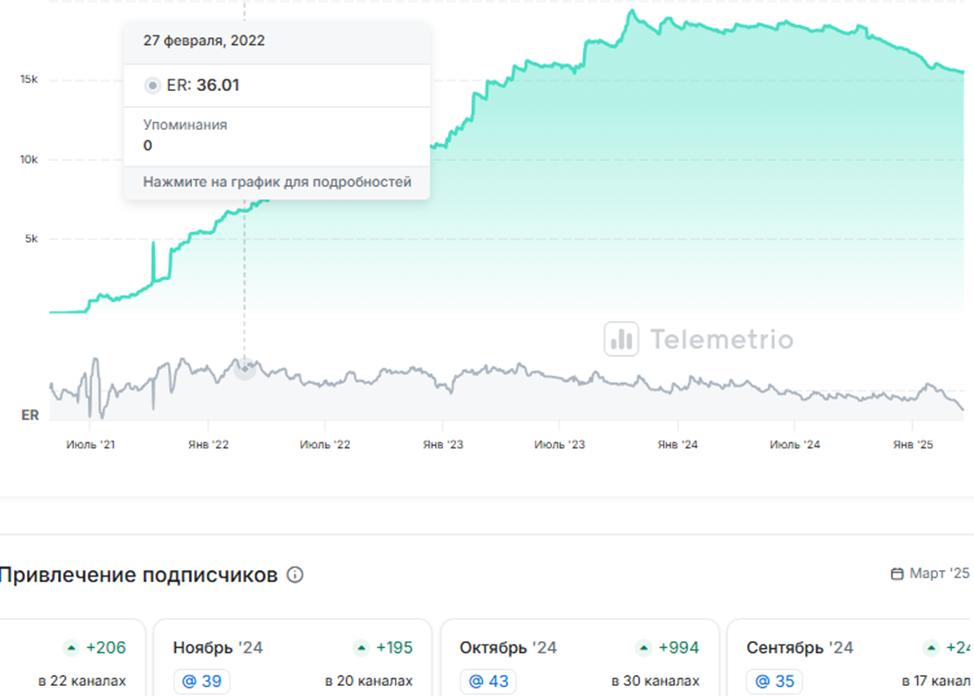Click the green up arrow beside +994
Screen dimensions: 974x696
click(x=644, y=648)
